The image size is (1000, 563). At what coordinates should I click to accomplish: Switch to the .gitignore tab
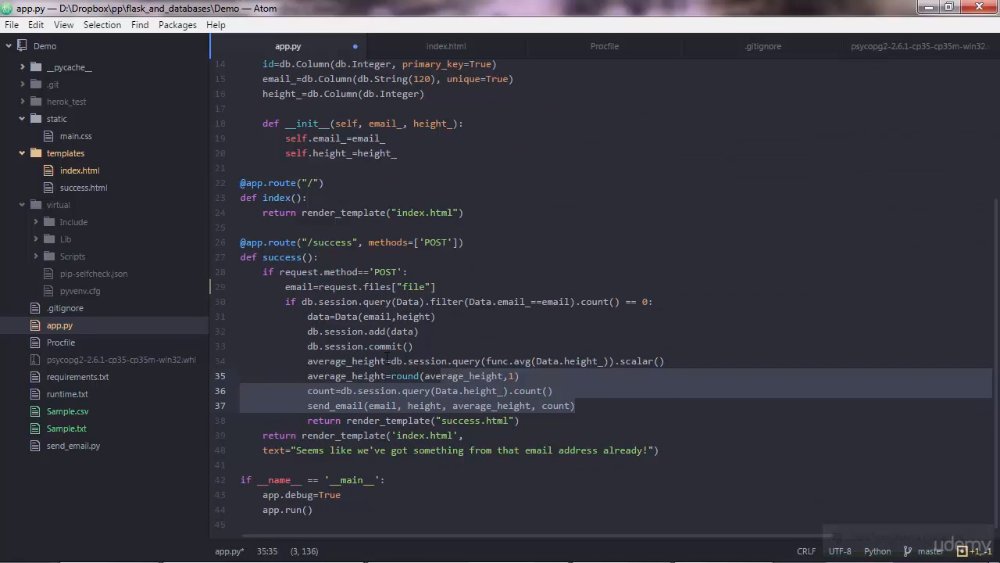763,47
